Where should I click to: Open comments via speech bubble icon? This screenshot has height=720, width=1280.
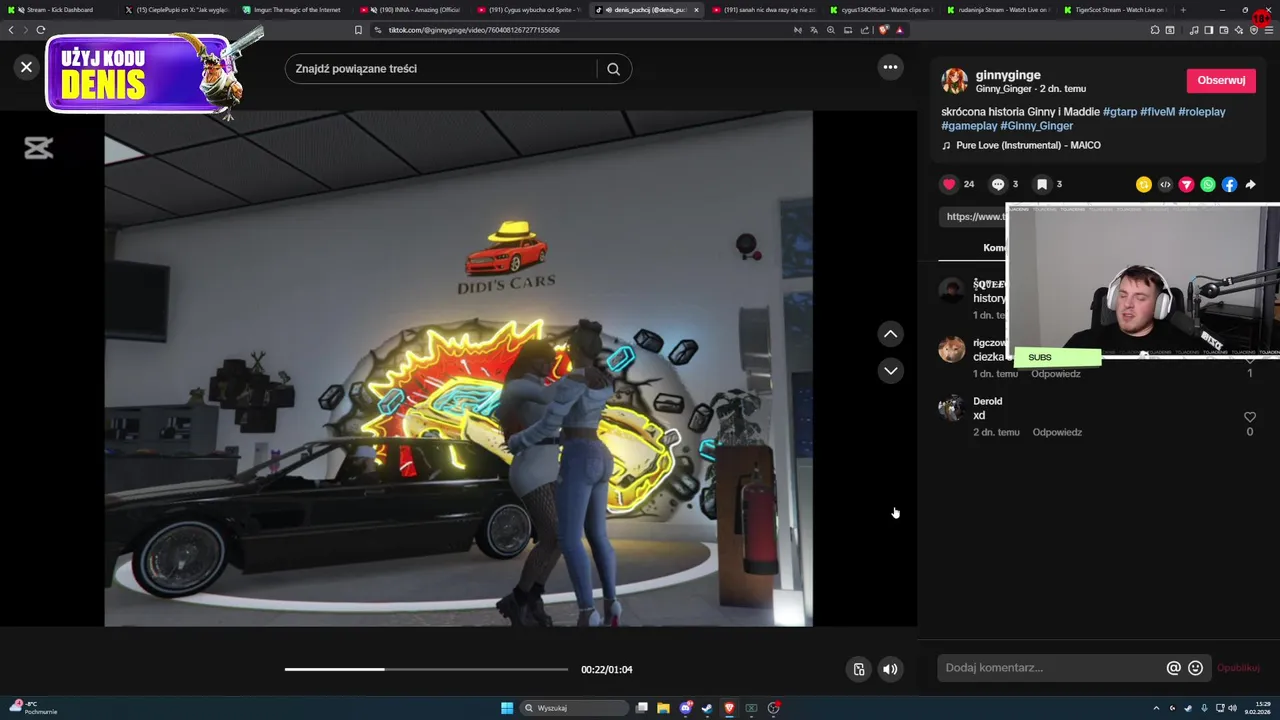pyautogui.click(x=998, y=184)
